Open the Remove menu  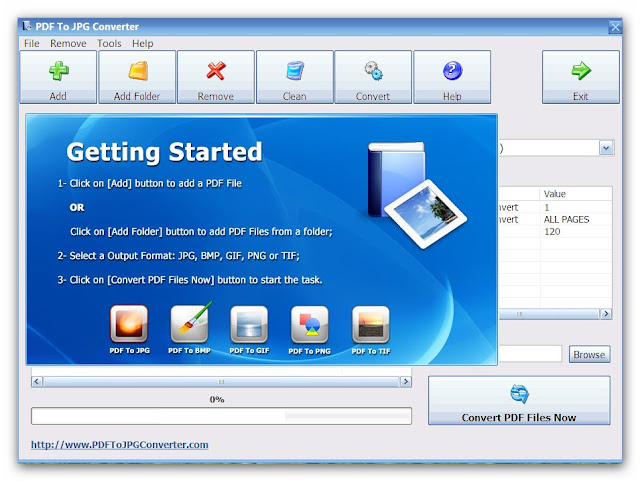[68, 44]
